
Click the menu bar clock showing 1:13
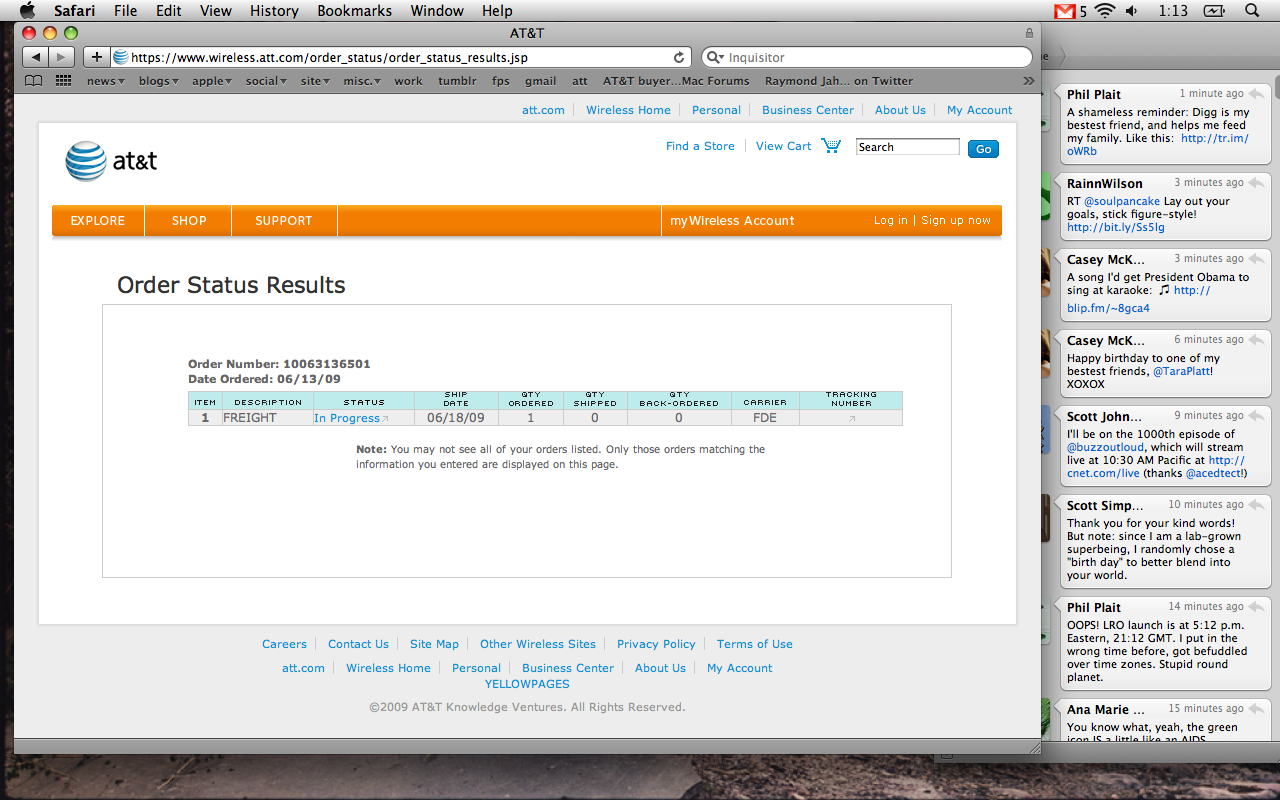(1174, 11)
